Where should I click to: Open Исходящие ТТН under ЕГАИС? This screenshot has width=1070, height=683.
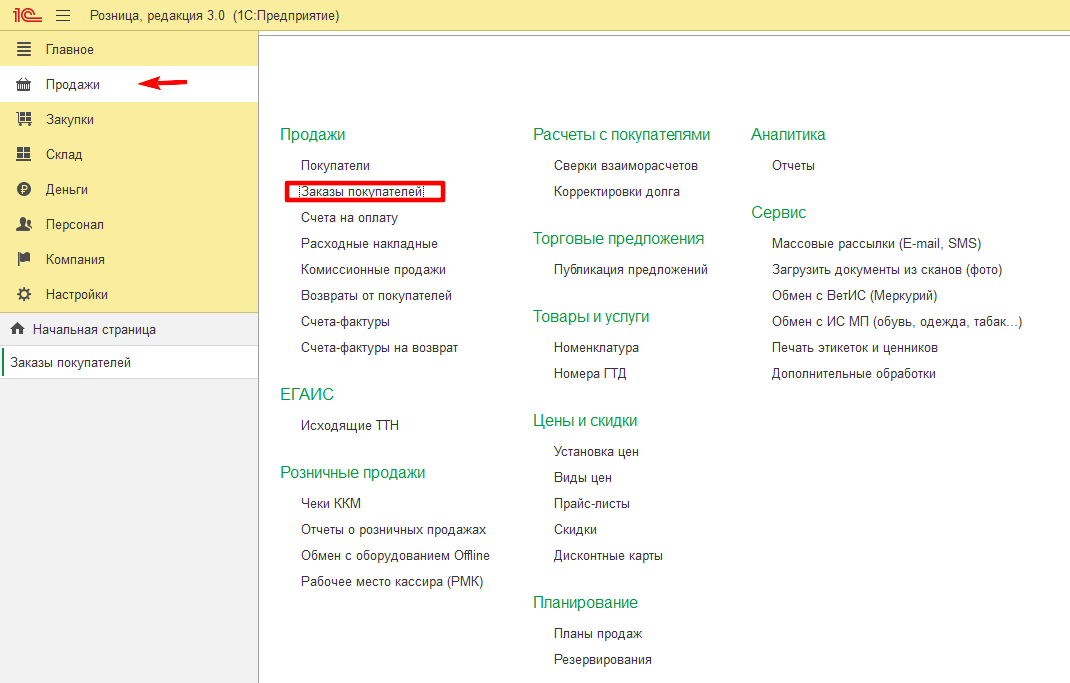[349, 426]
